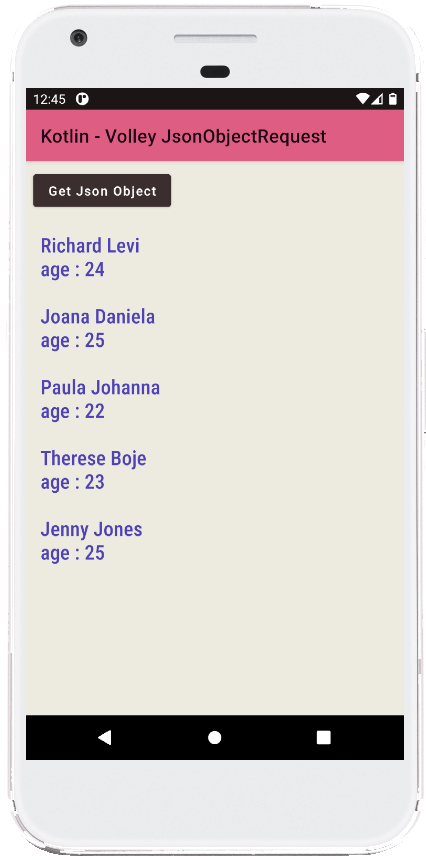Tap the text age : 23
426x860 pixels.
73,482
